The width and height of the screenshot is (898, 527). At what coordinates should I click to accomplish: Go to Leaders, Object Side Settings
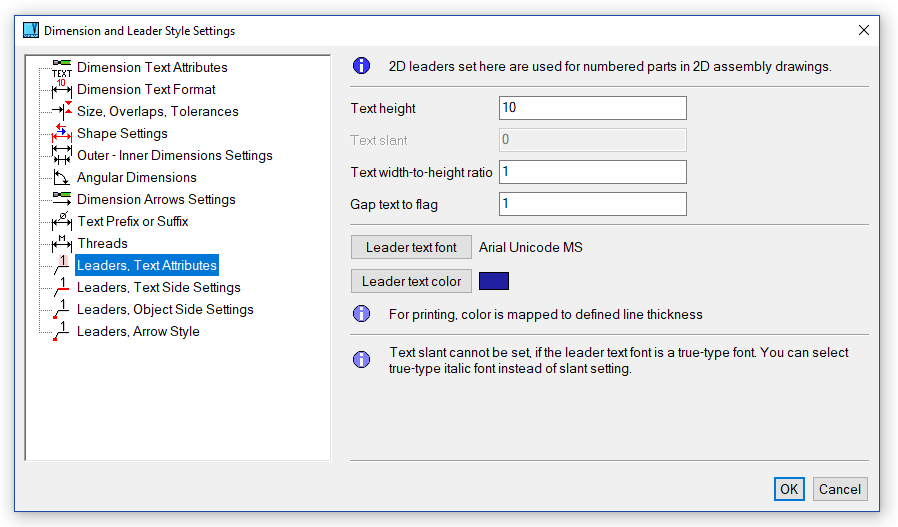(165, 310)
